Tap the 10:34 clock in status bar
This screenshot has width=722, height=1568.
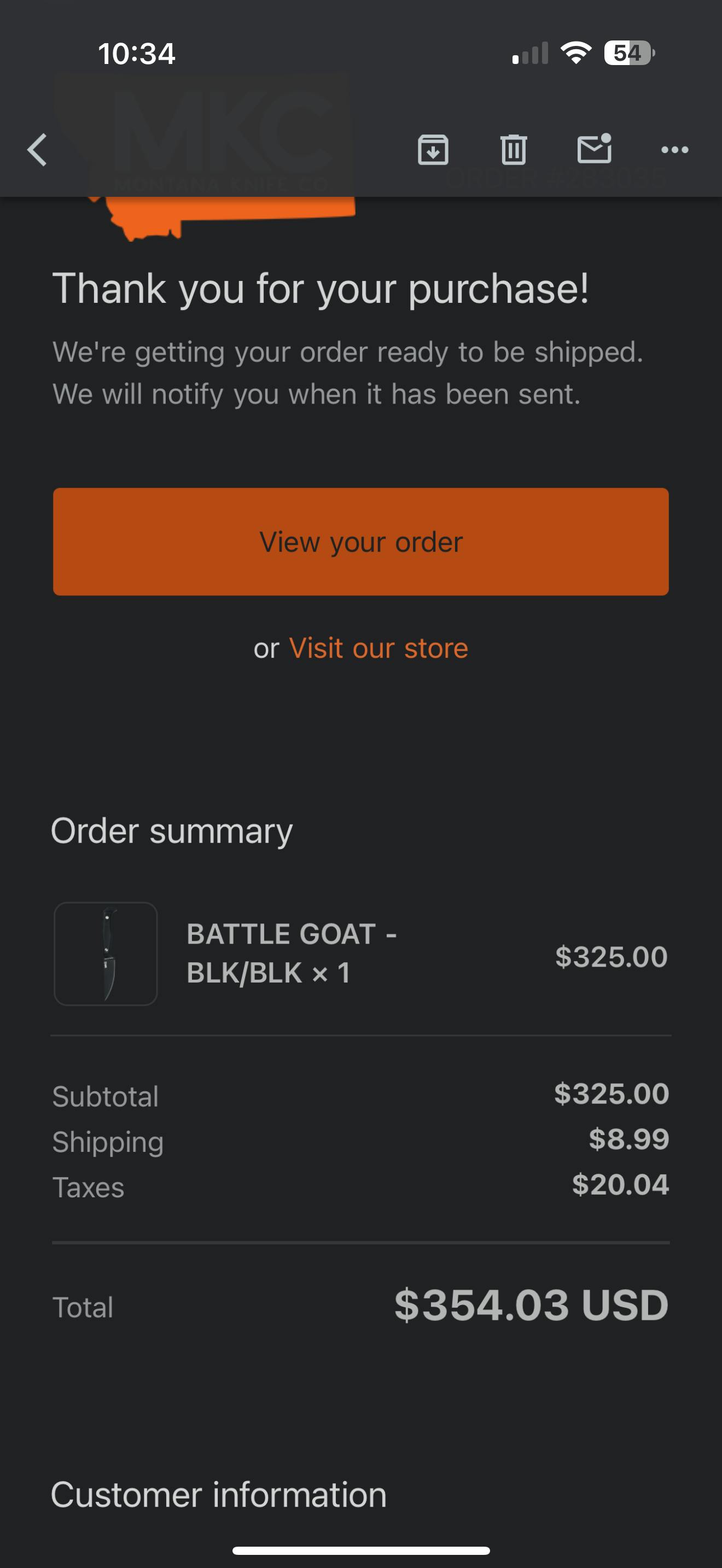click(x=137, y=54)
